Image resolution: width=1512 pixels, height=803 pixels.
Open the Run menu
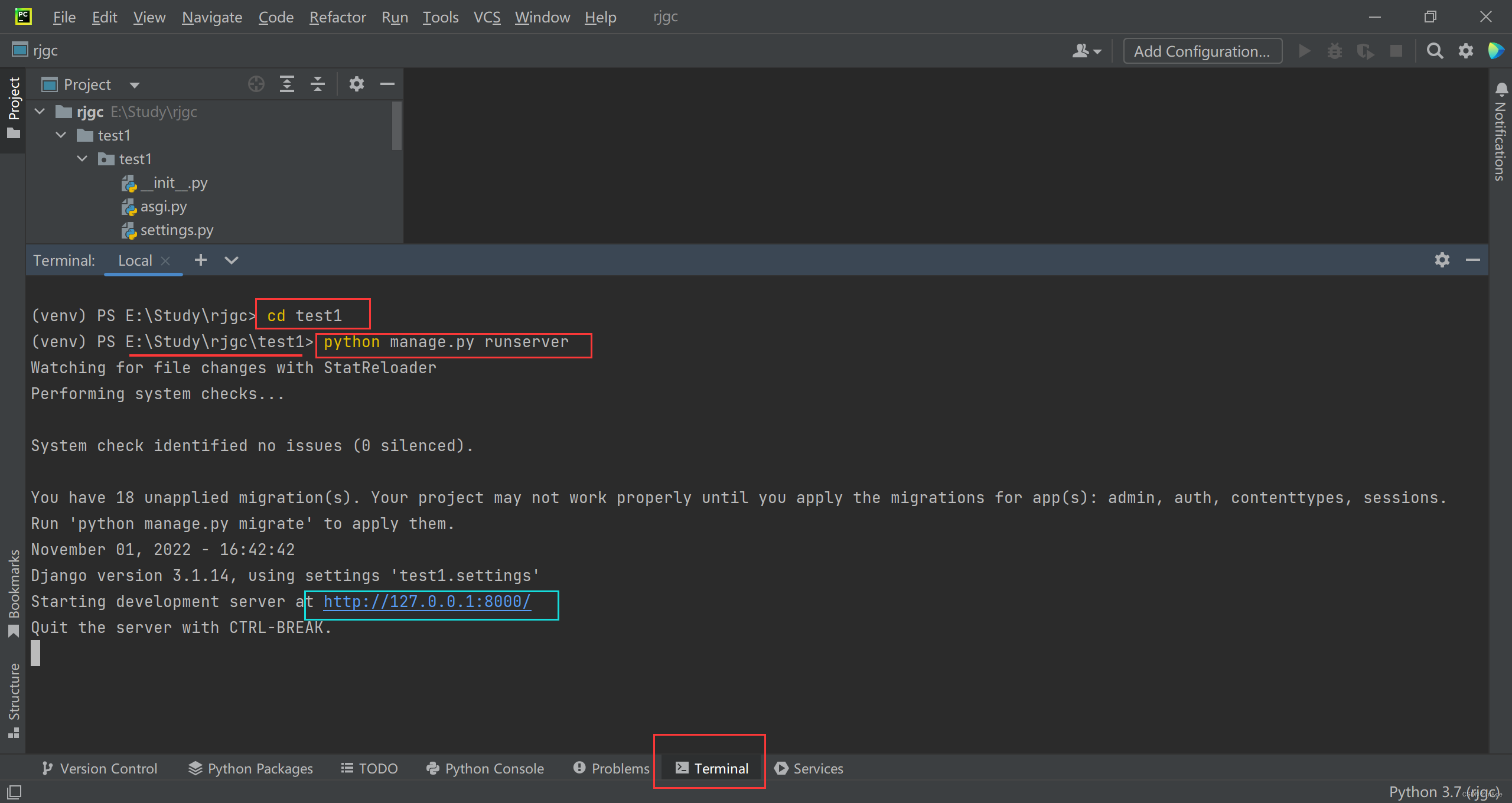coord(394,17)
